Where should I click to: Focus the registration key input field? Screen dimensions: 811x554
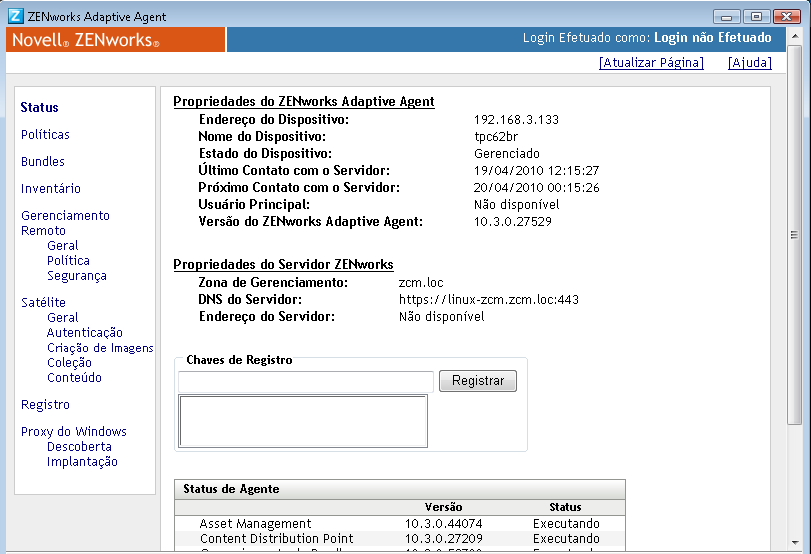click(x=306, y=382)
